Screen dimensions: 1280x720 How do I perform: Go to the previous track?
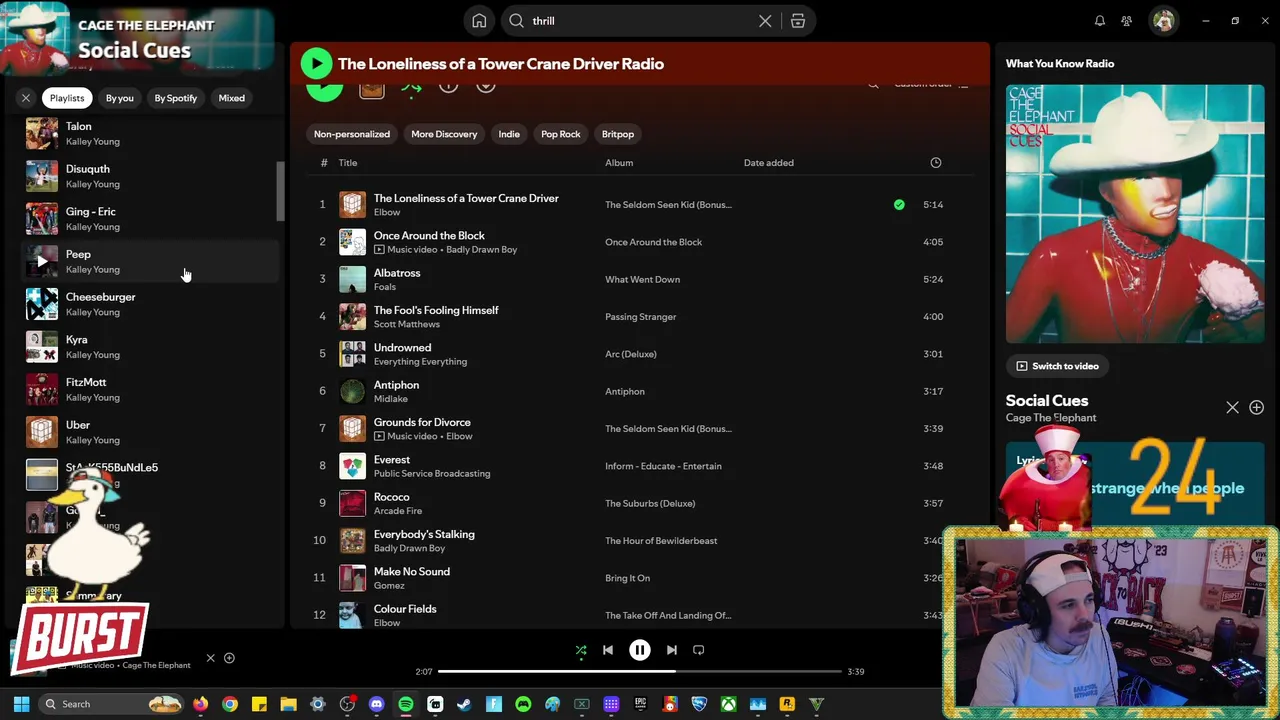[608, 650]
